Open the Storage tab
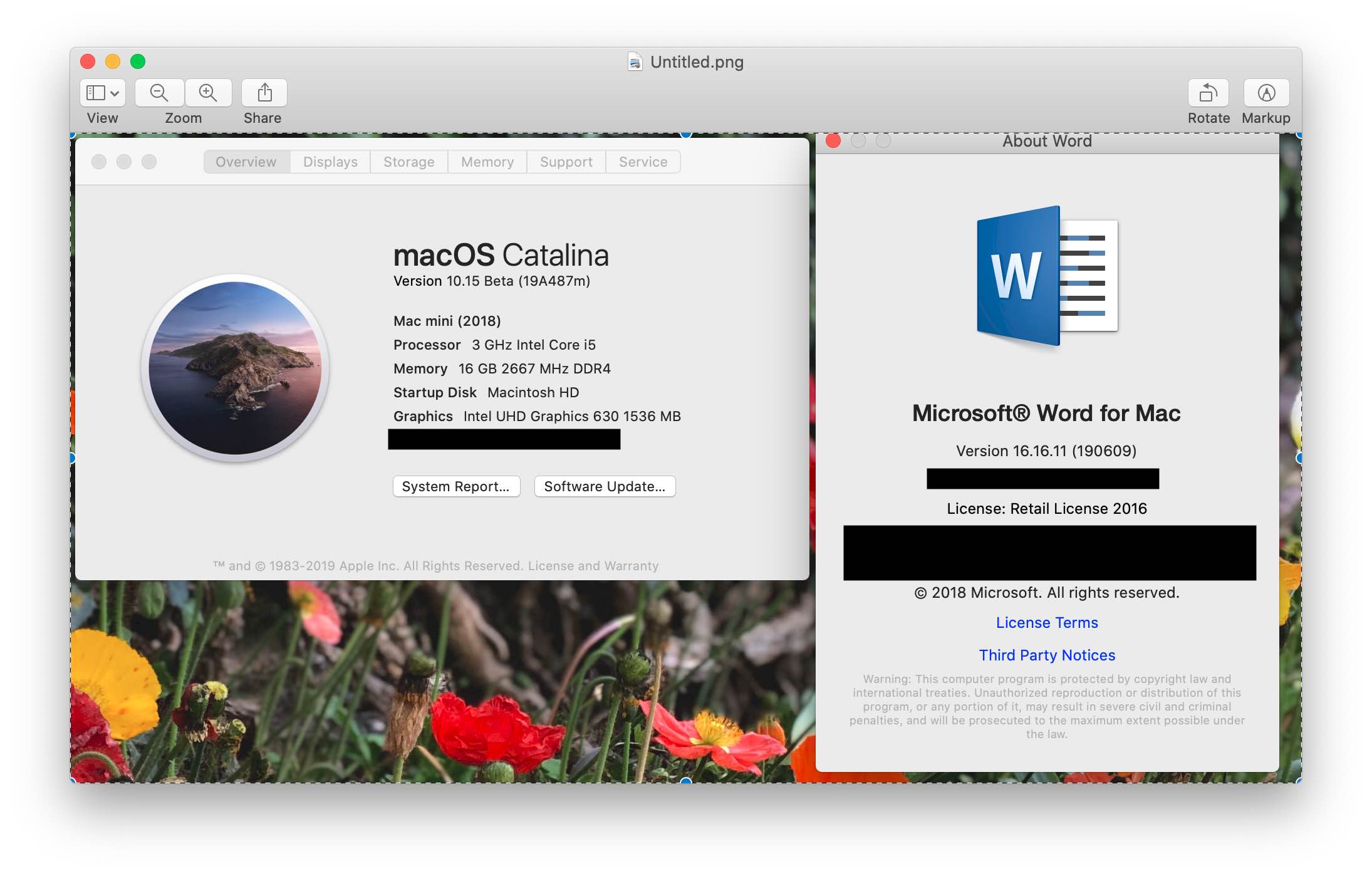This screenshot has height=876, width=1372. pyautogui.click(x=409, y=162)
